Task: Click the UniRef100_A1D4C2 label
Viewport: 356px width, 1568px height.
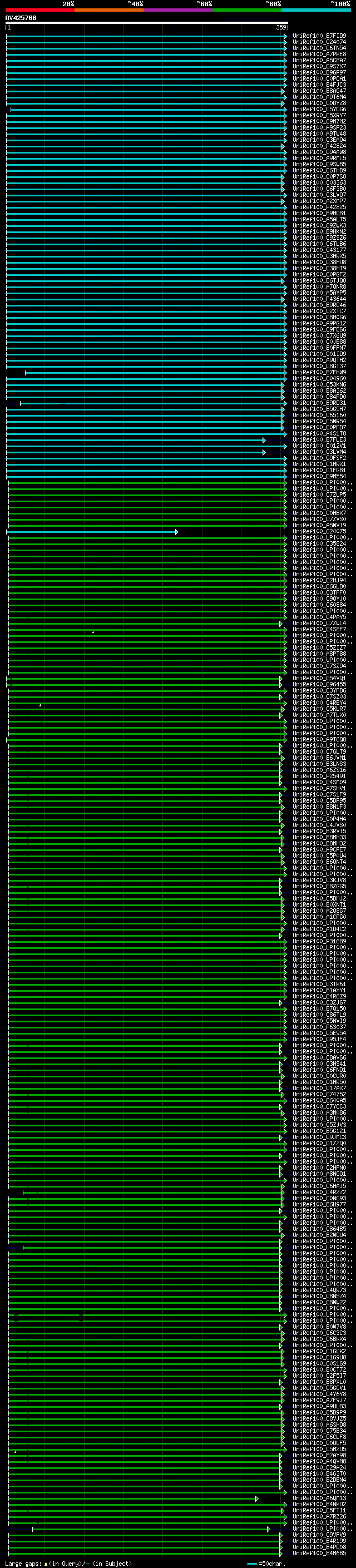Action: [x=319, y=929]
